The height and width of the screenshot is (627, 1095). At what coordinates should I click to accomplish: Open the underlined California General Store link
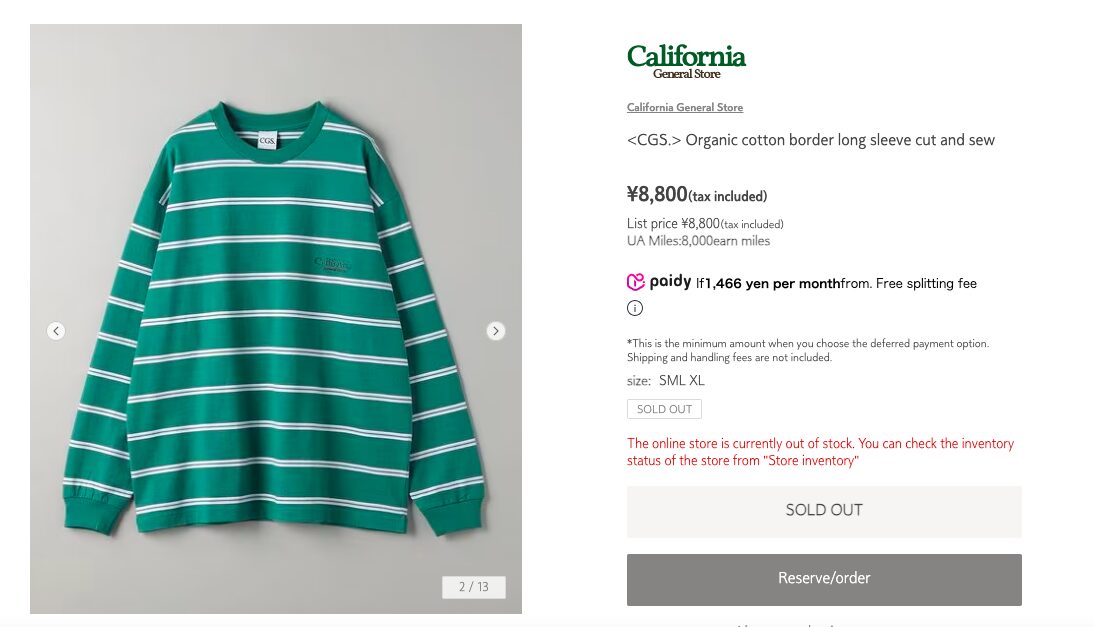[685, 107]
